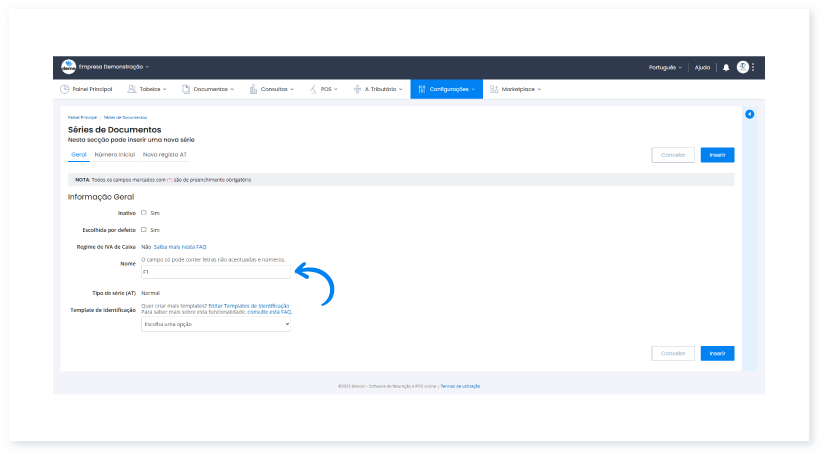The width and height of the screenshot is (824, 456).
Task: Open the vertical dots menu
Action: (753, 67)
